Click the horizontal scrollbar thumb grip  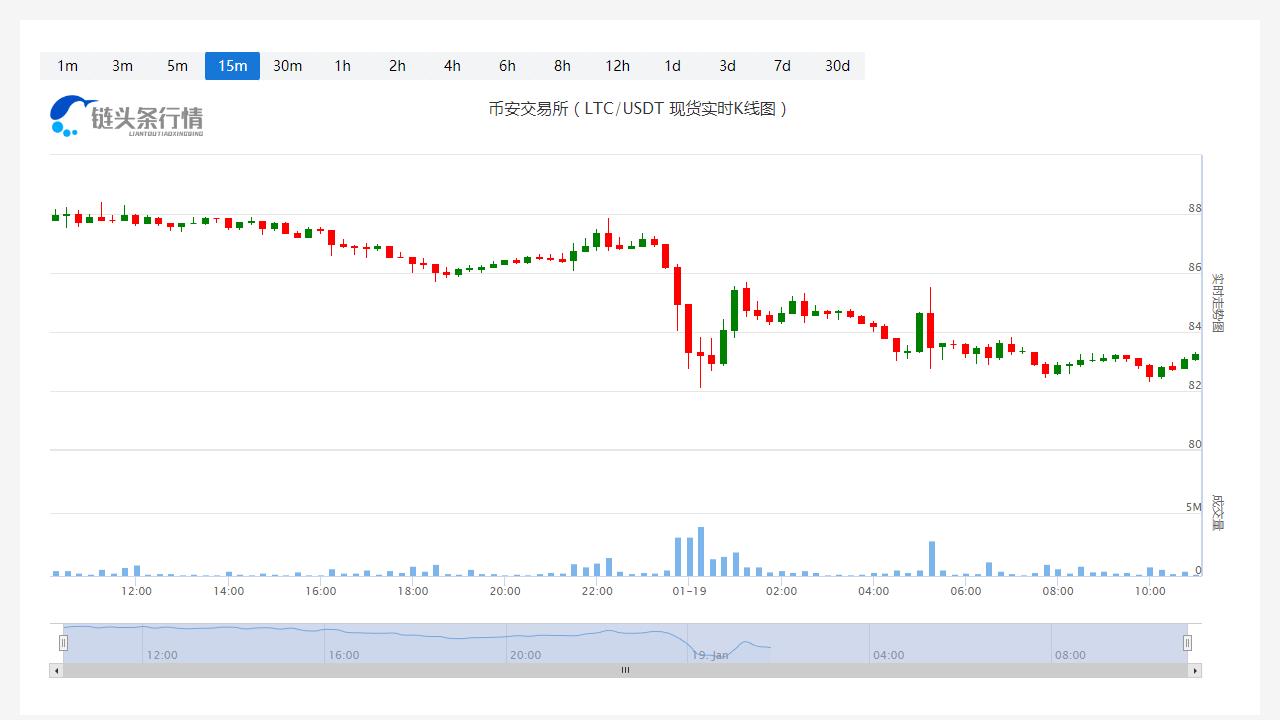click(x=625, y=670)
